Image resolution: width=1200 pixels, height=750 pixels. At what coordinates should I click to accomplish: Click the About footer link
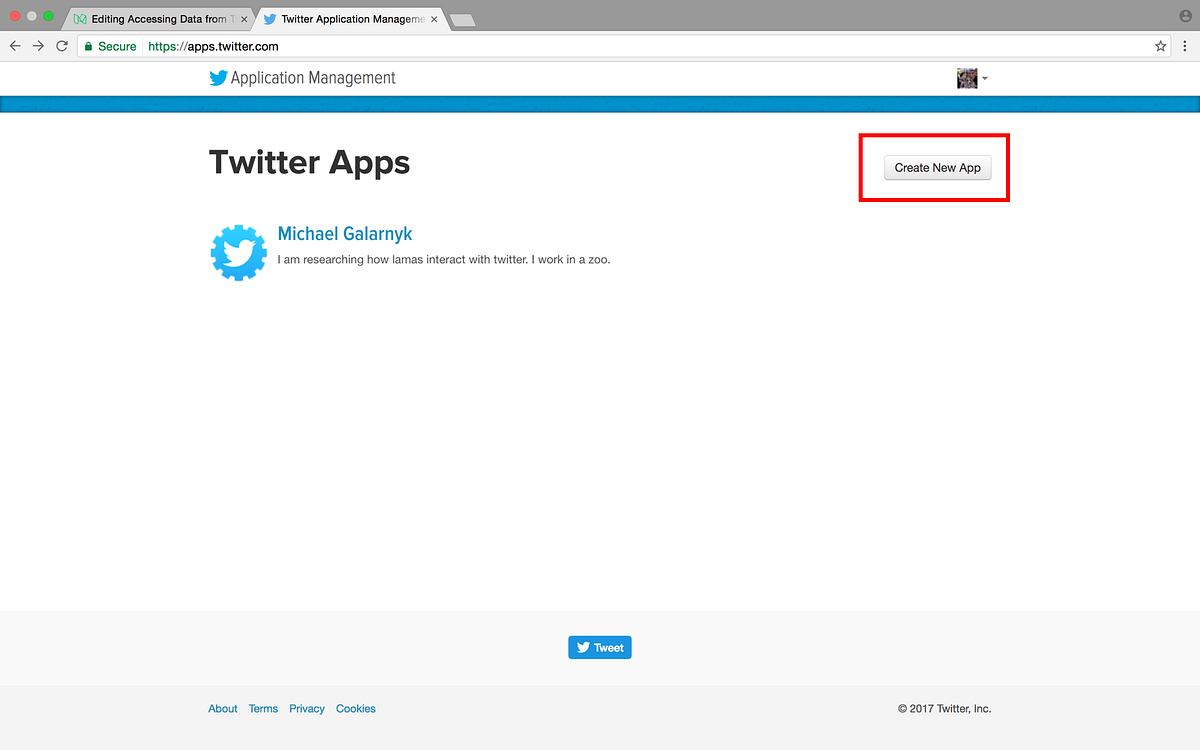222,708
